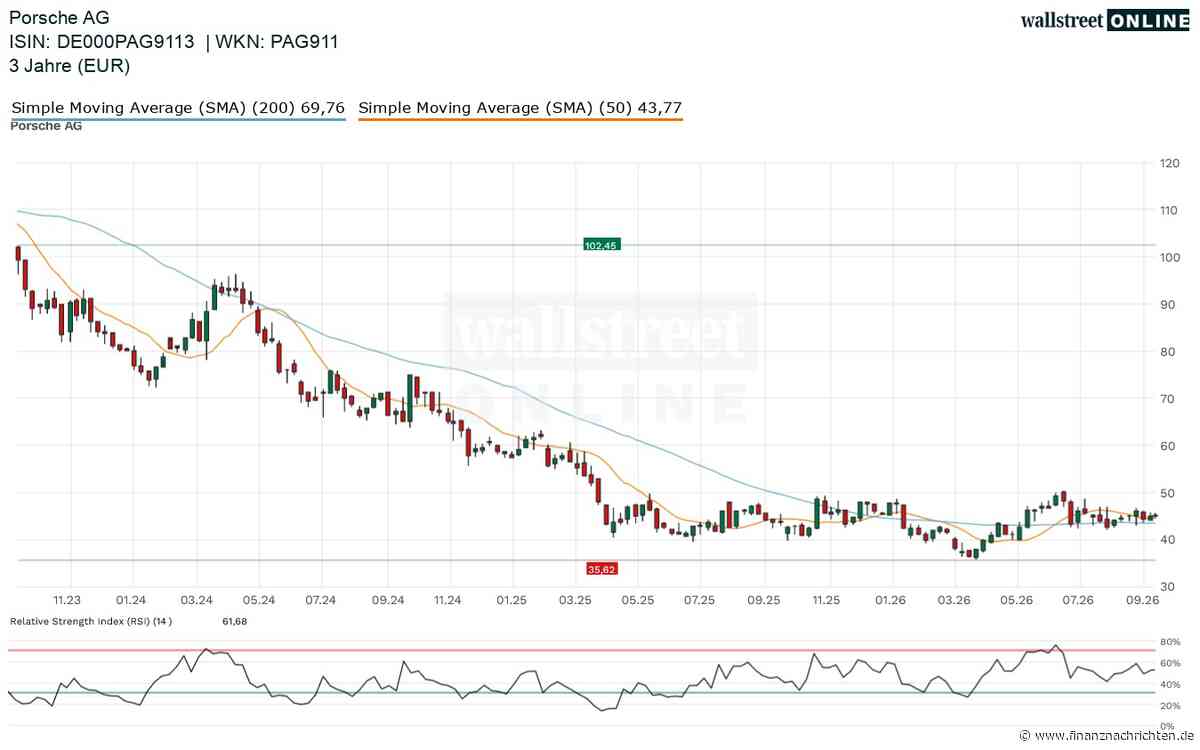Click the RSI axis label 0%

pyautogui.click(x=1167, y=727)
